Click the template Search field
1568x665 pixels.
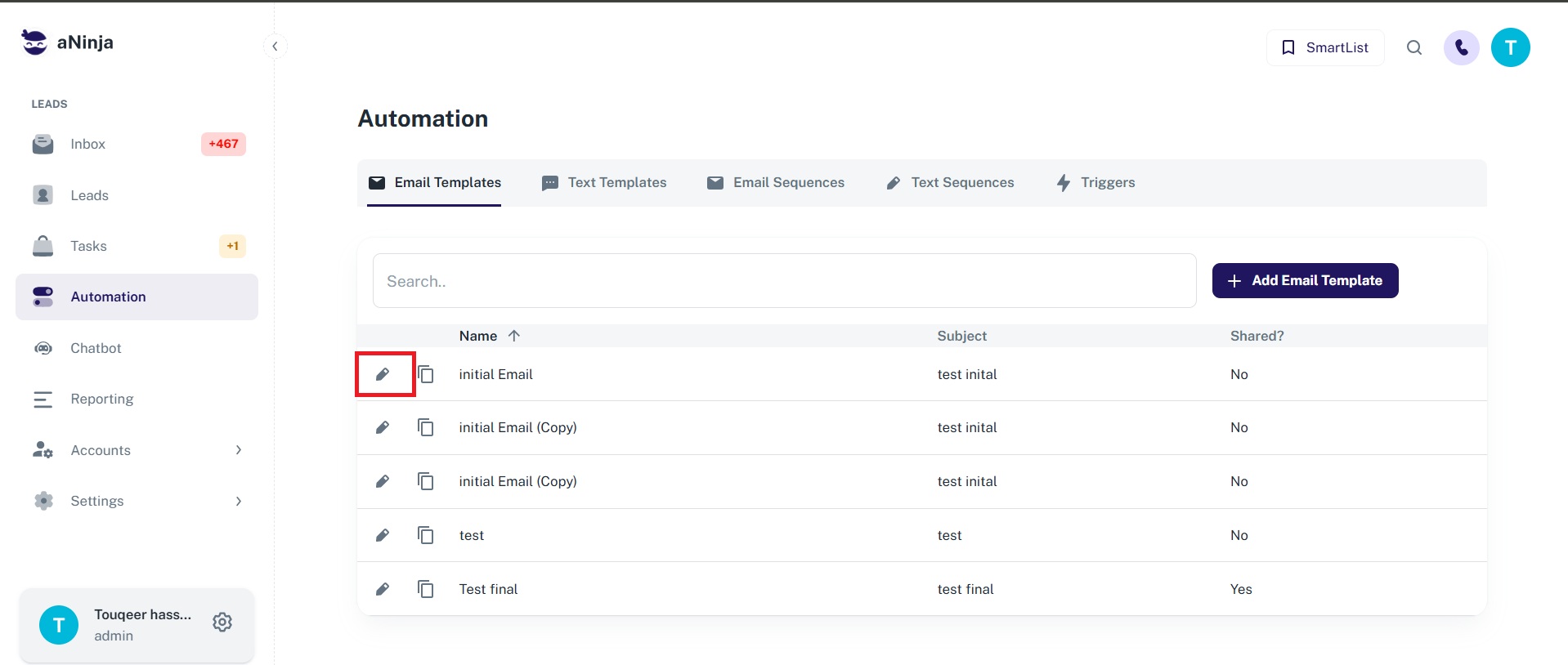784,281
